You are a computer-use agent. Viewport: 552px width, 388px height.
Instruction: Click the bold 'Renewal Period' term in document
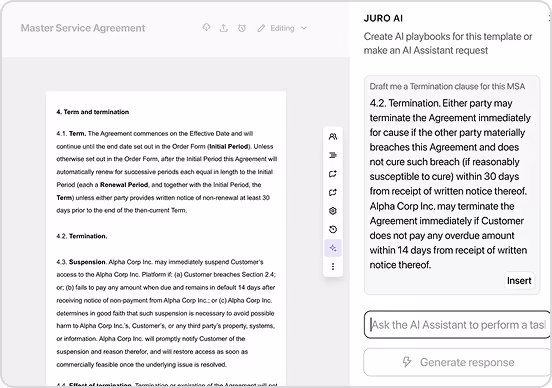pos(124,185)
